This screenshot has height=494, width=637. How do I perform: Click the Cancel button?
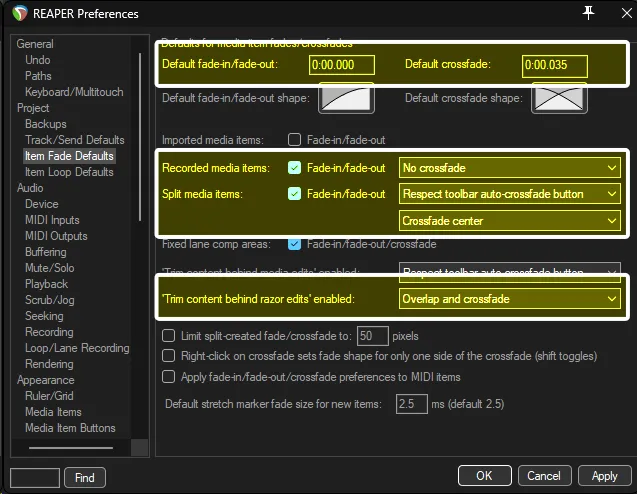(x=544, y=475)
